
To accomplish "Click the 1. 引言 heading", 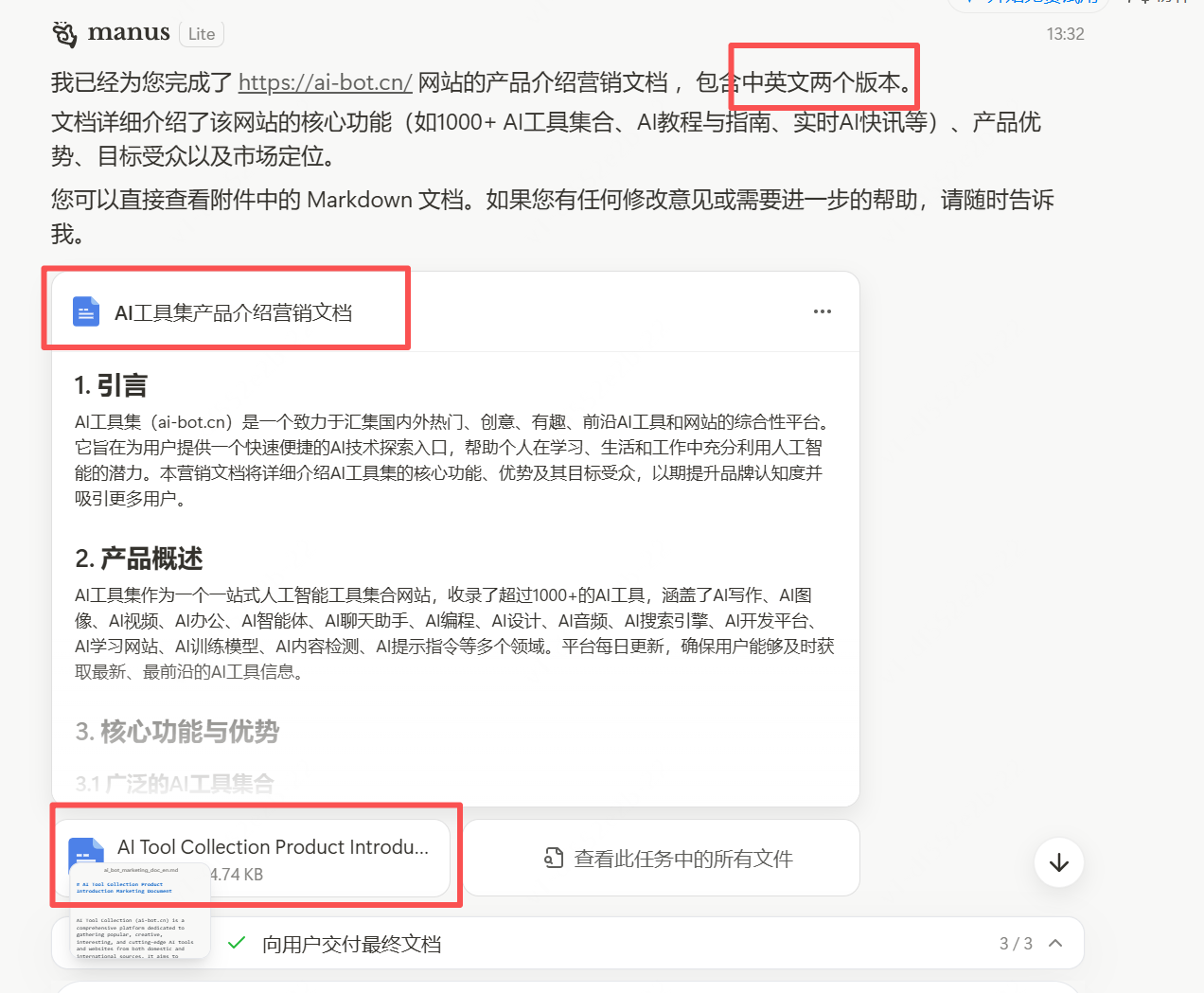I will (111, 385).
